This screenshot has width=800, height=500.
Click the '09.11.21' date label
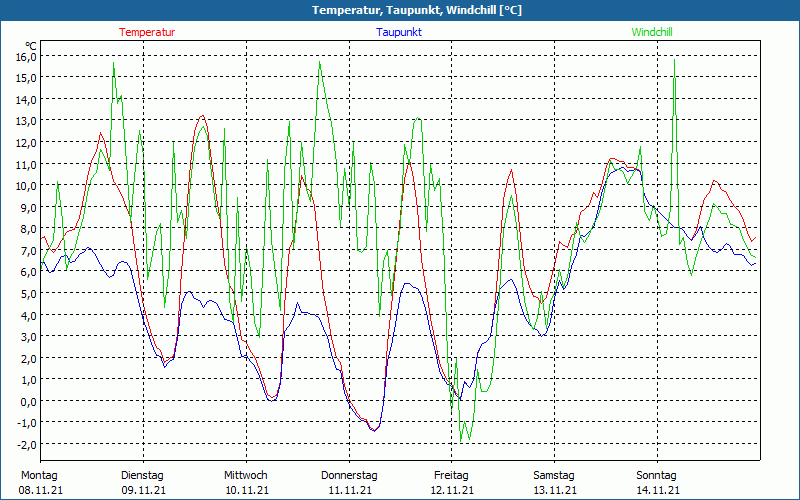click(144, 491)
